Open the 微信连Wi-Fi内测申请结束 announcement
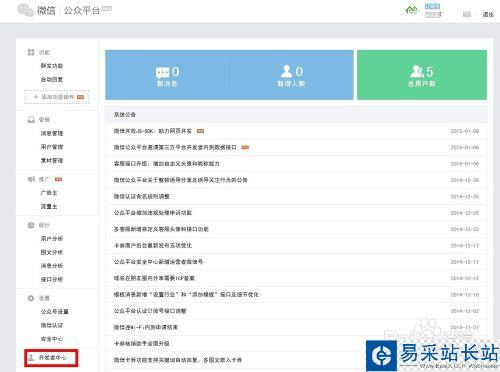This screenshot has height=372, width=500. point(146,327)
